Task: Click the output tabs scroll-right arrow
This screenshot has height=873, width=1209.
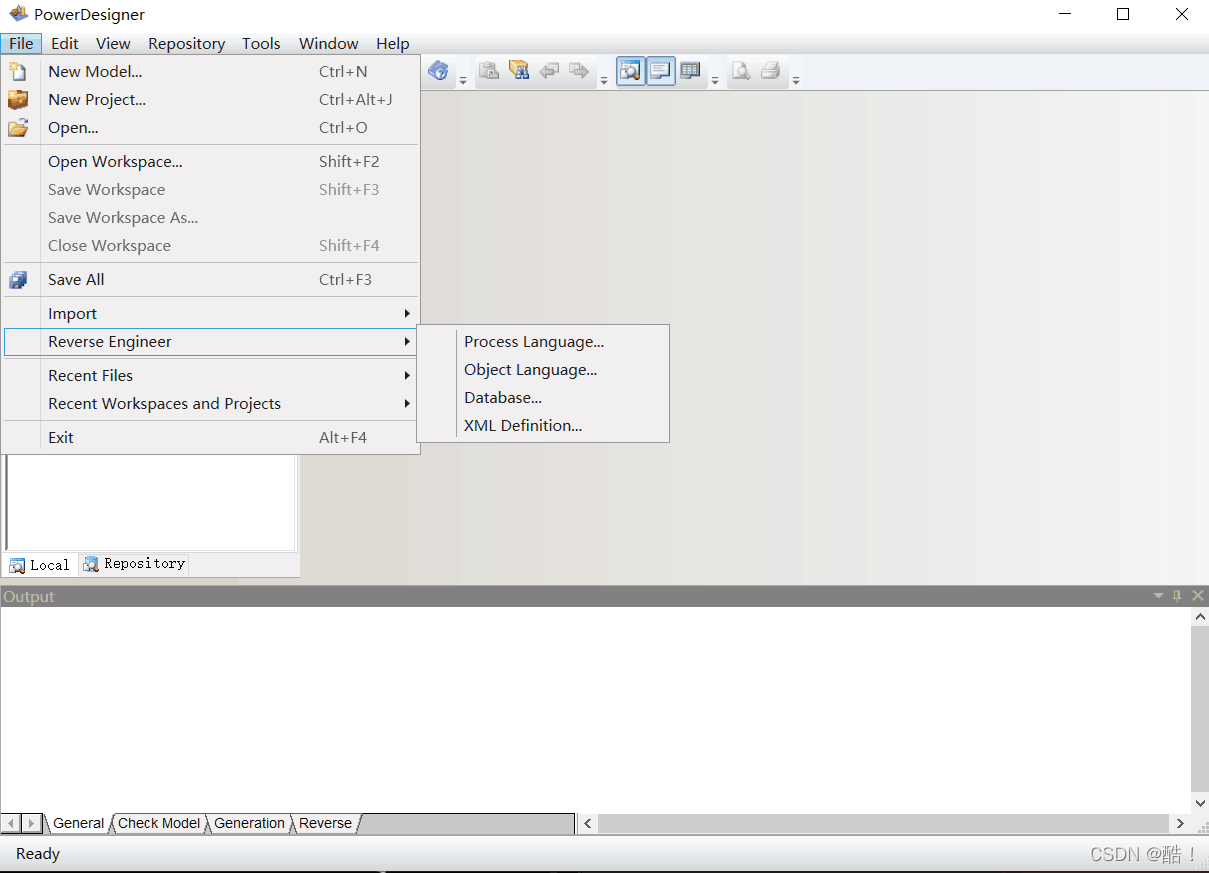Action: (33, 823)
